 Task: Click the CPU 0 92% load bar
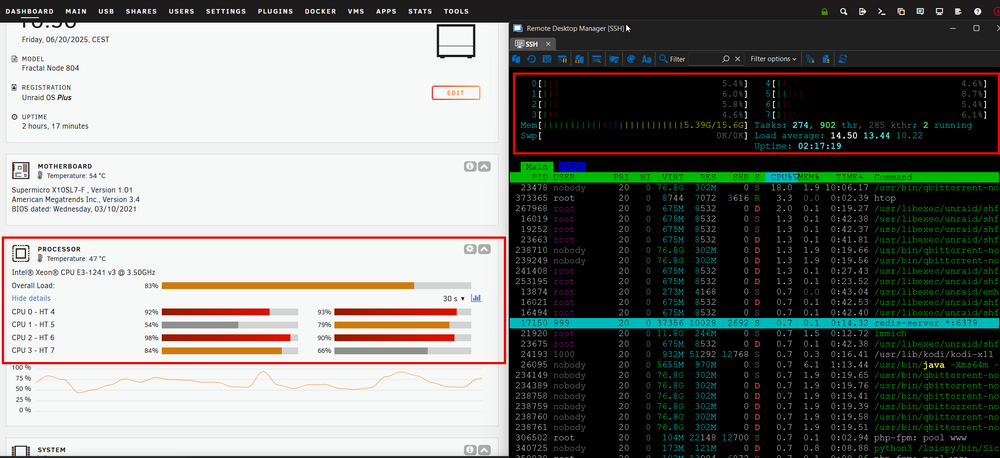pos(230,312)
